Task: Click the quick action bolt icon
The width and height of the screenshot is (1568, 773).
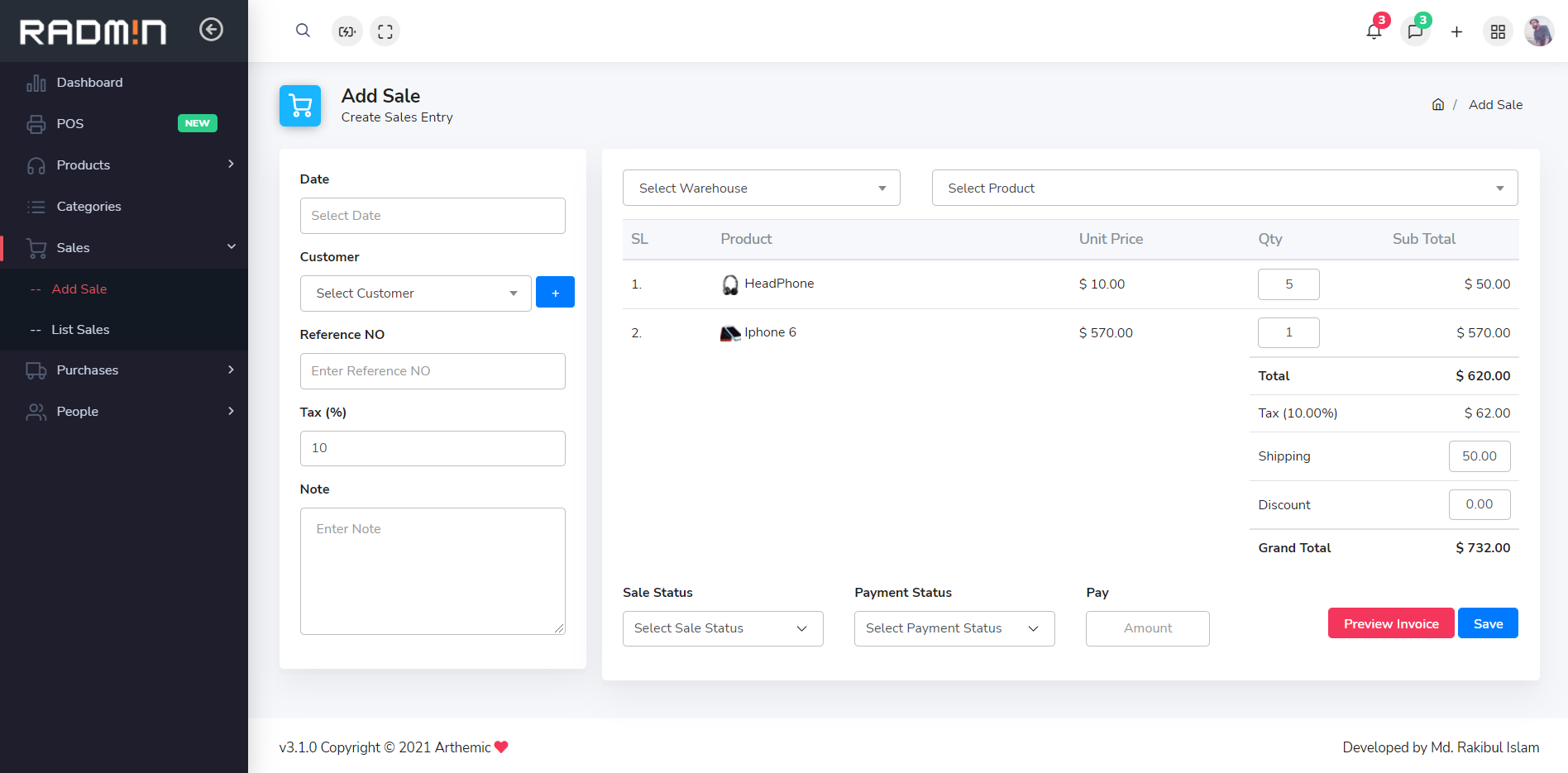Action: (x=347, y=31)
